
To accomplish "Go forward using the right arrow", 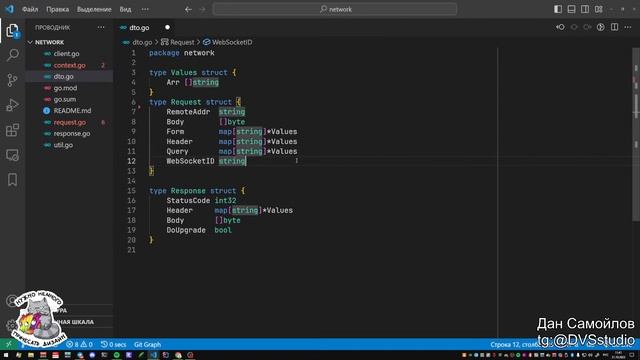I will [x=202, y=9].
